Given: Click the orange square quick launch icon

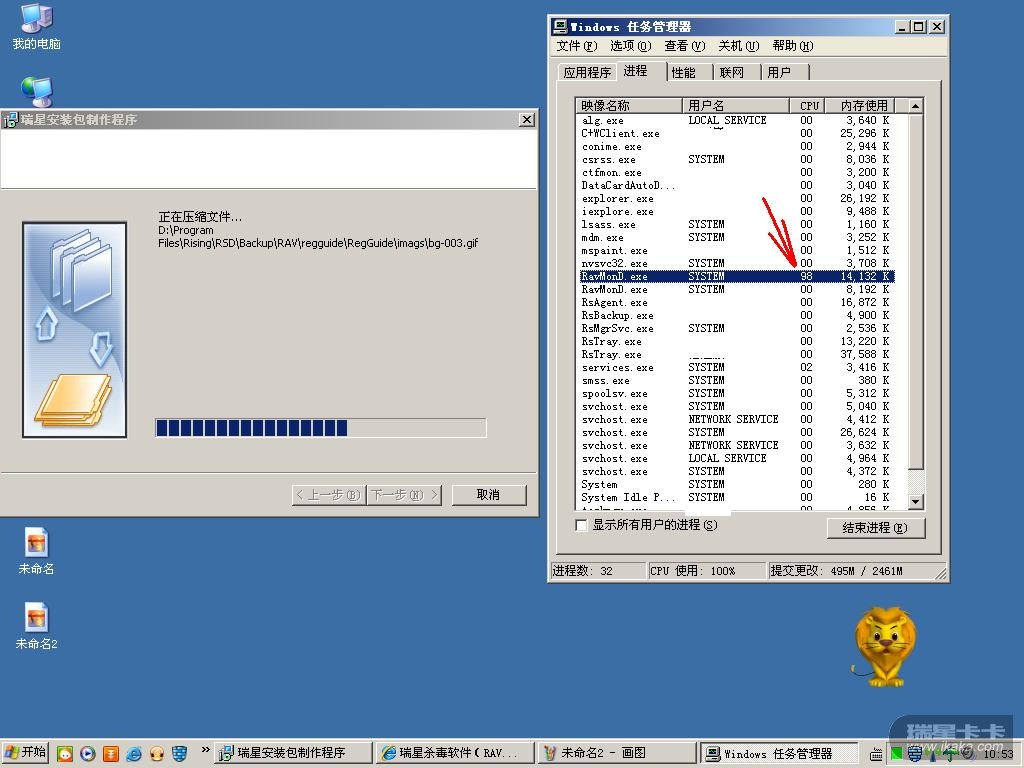Looking at the screenshot, I should click(x=110, y=753).
